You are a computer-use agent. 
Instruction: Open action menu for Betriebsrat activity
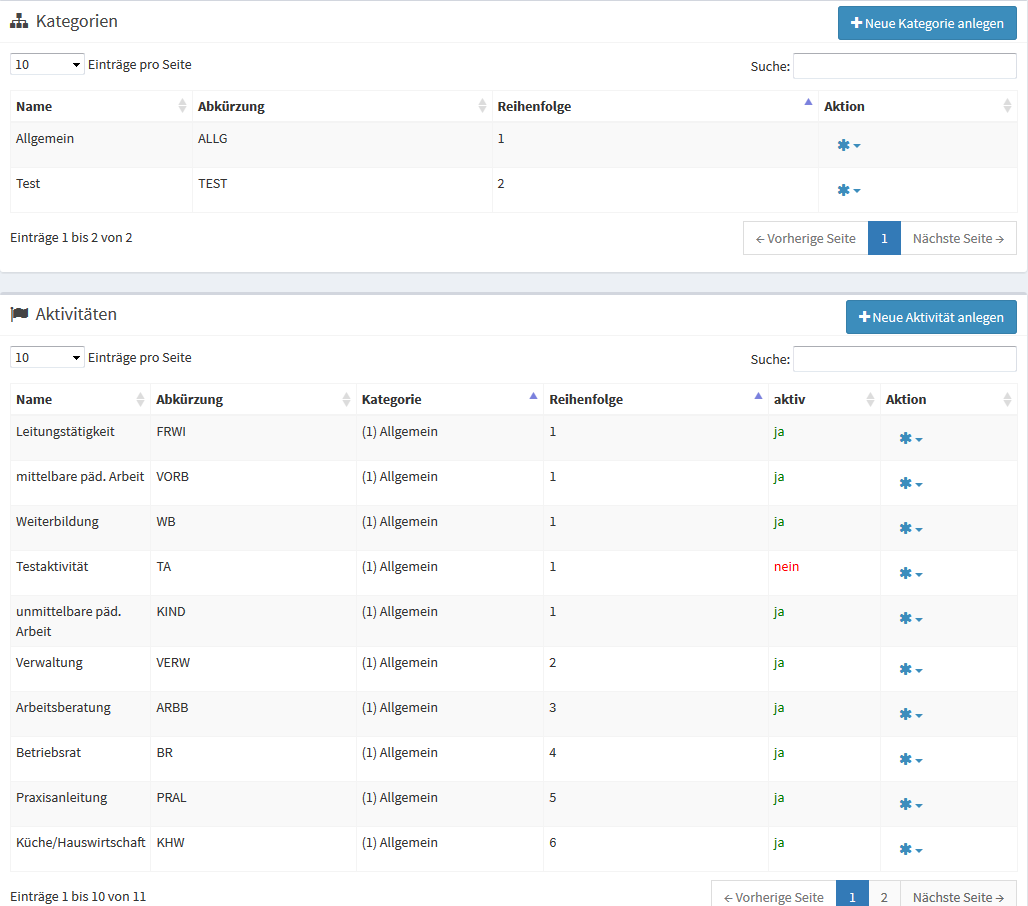click(910, 760)
